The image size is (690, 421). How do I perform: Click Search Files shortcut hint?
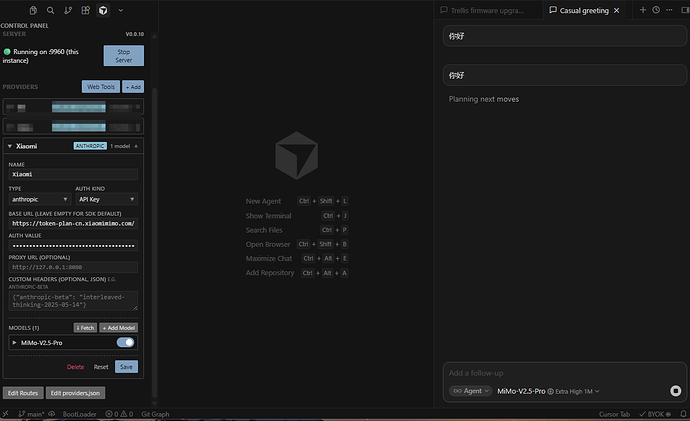pyautogui.click(x=297, y=230)
